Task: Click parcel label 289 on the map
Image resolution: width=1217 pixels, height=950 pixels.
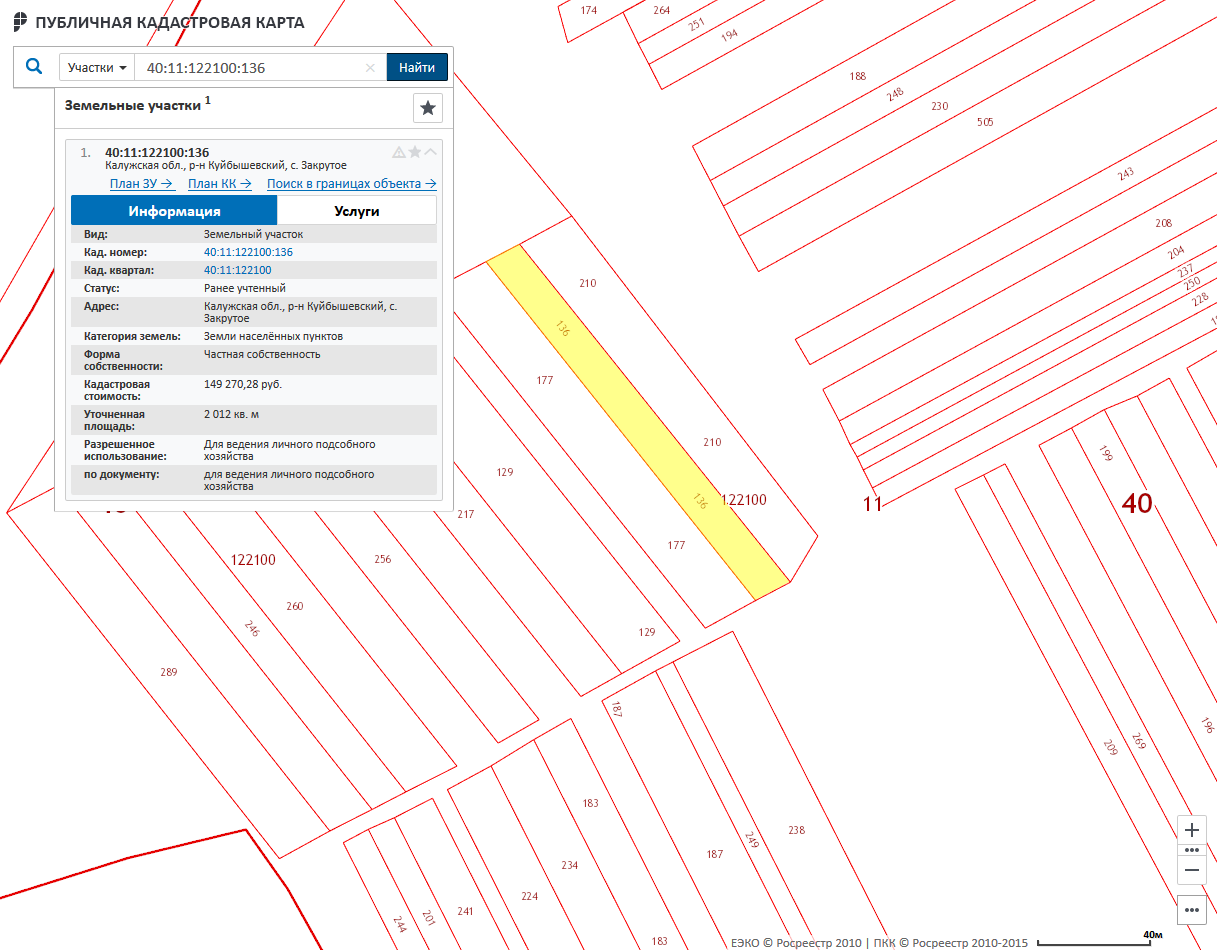Action: (168, 672)
